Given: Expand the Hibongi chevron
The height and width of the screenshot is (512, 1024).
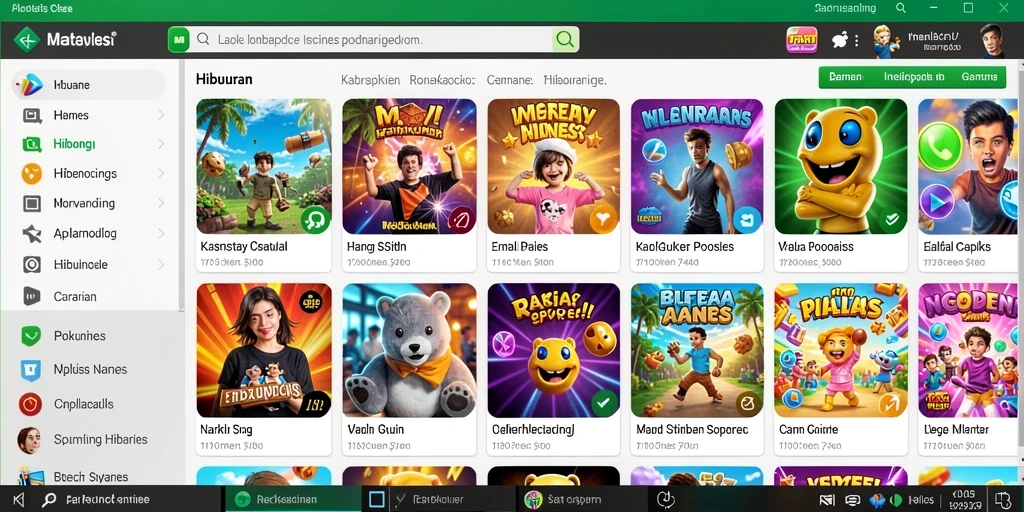Looking at the screenshot, I should [161, 144].
